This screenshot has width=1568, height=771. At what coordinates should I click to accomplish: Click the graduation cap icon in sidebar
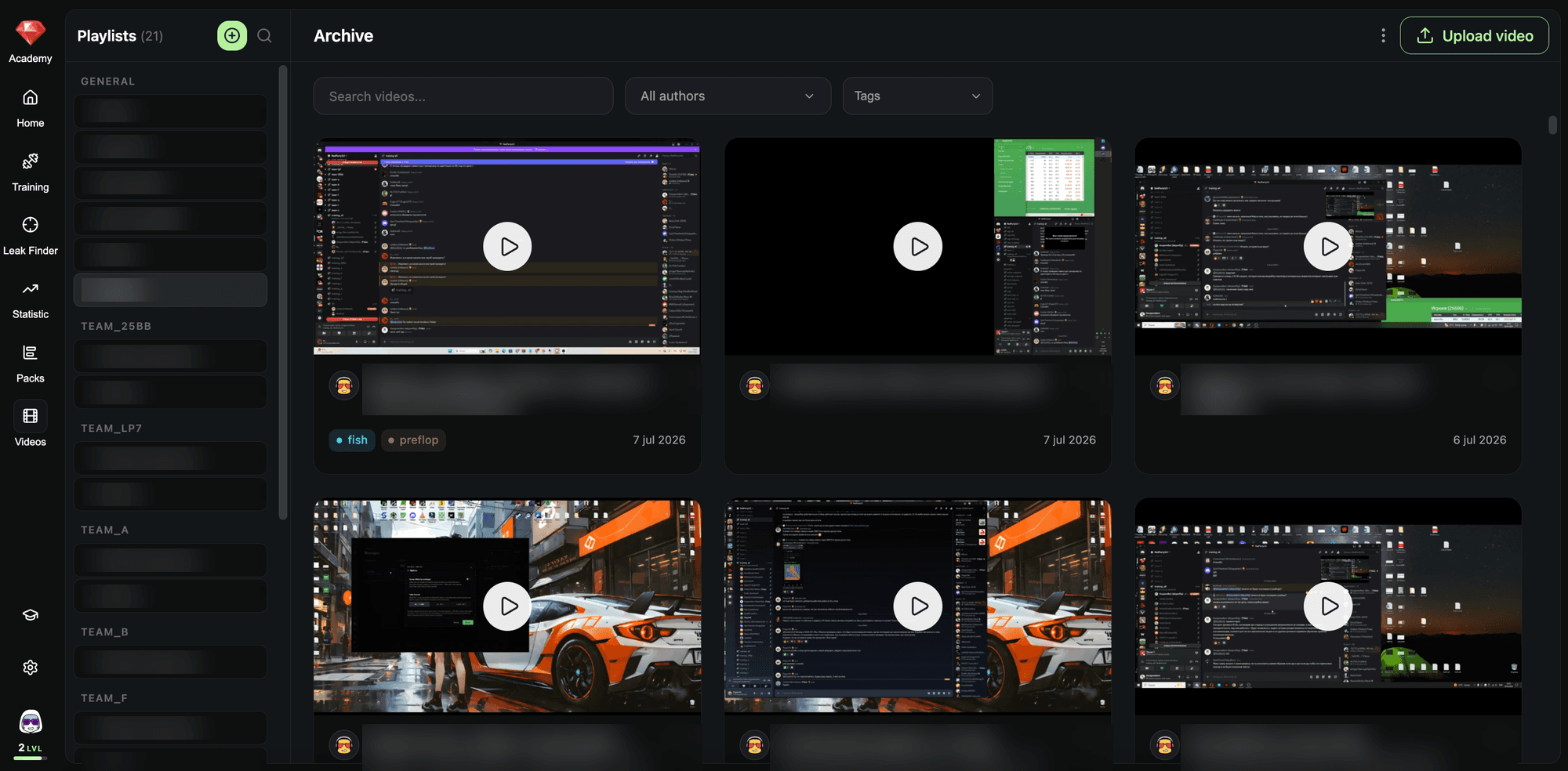[x=30, y=615]
